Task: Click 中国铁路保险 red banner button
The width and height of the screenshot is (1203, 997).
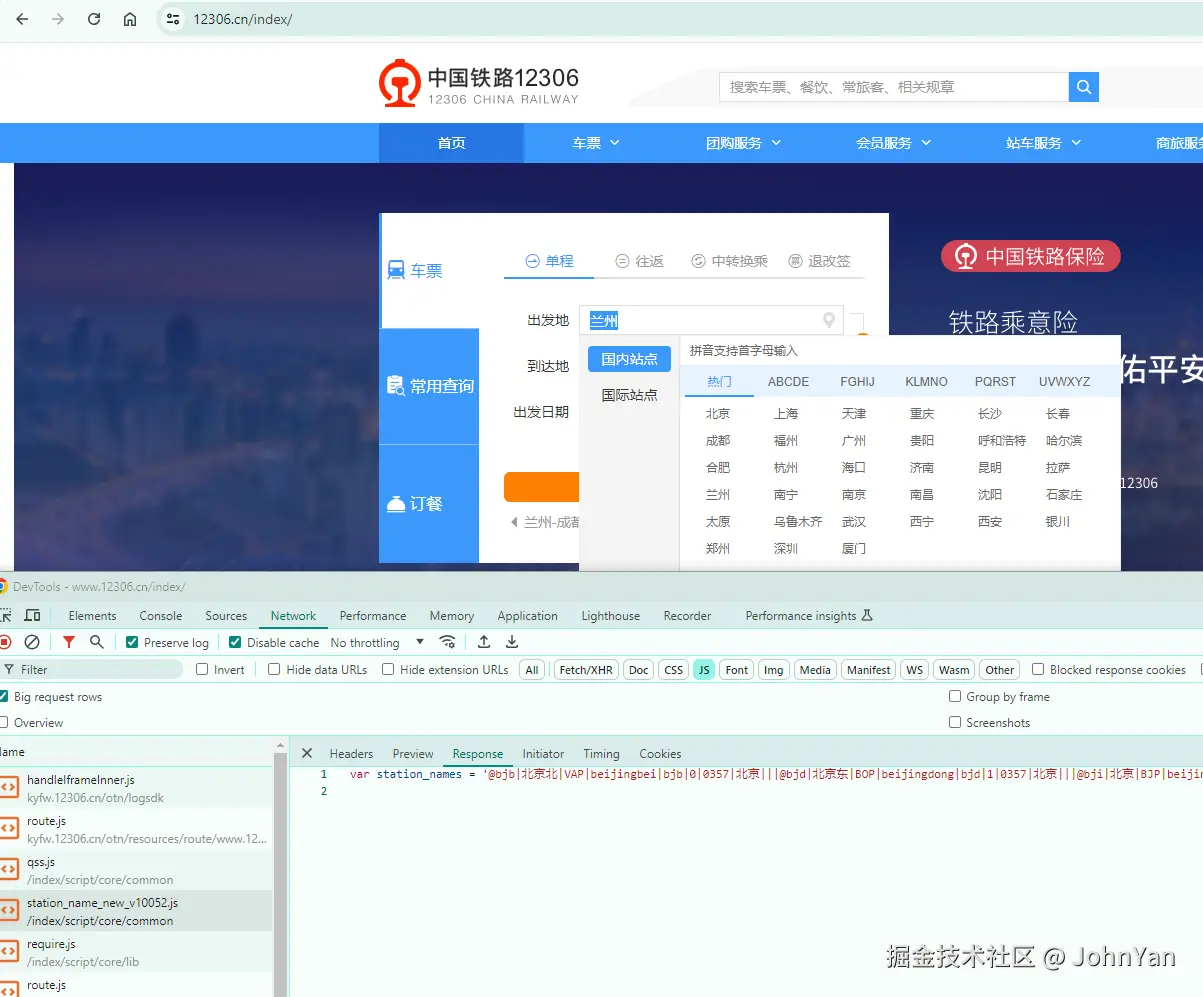Action: [1031, 256]
